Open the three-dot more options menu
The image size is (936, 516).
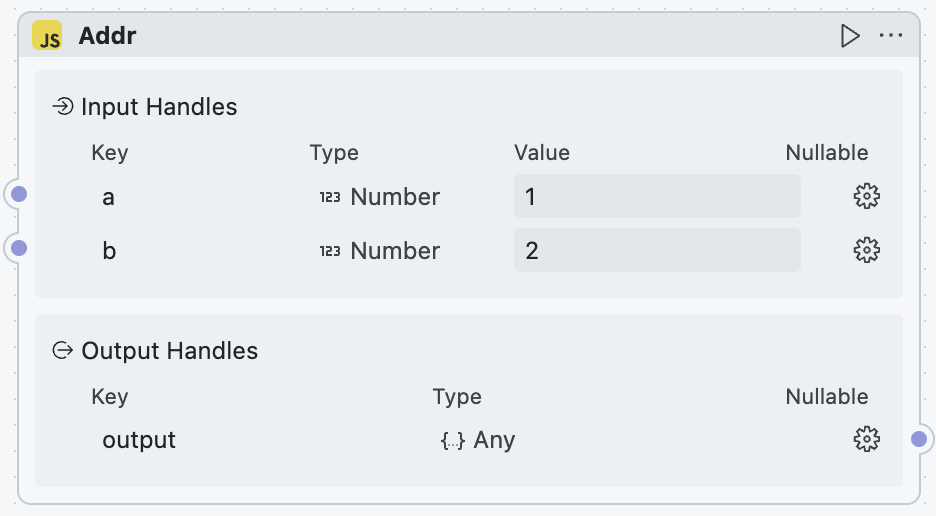point(891,37)
